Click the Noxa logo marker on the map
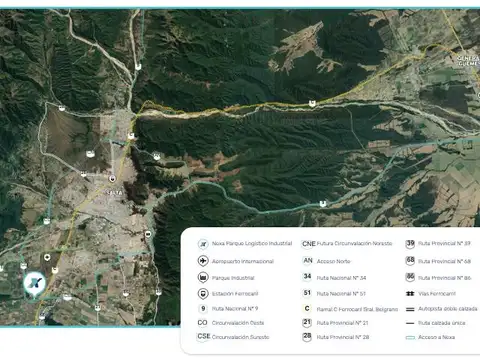 34,283
